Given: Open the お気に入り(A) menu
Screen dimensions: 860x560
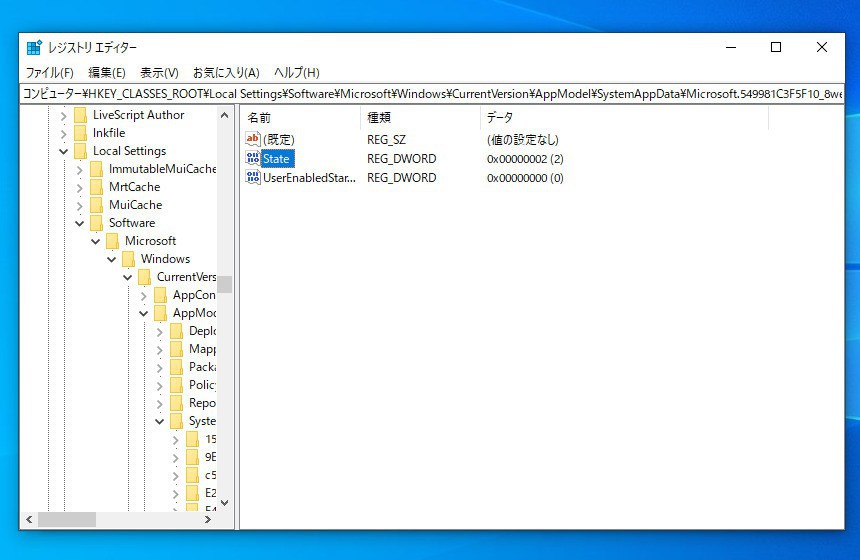Looking at the screenshot, I should click(226, 72).
